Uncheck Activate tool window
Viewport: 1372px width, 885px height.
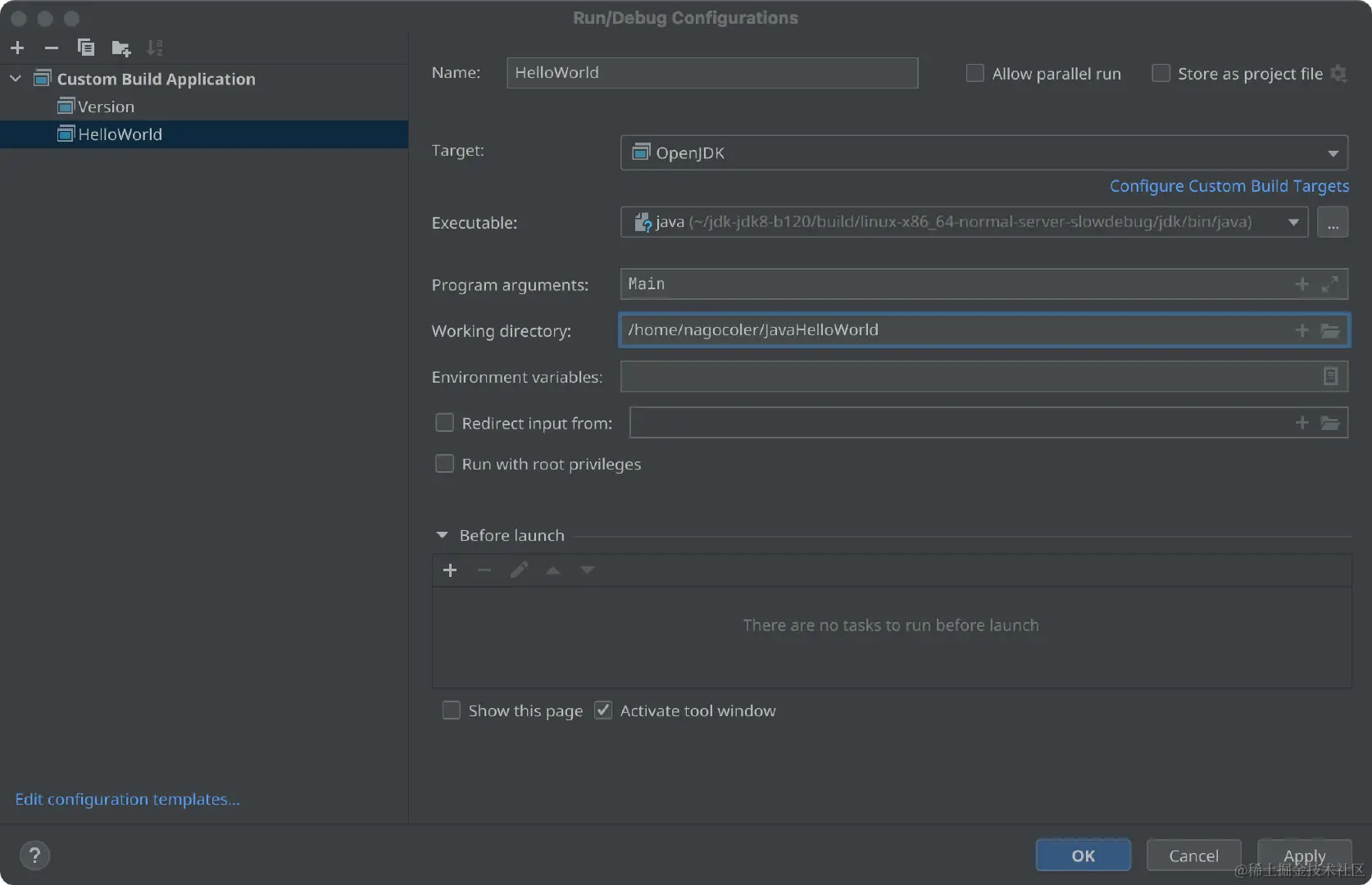603,710
